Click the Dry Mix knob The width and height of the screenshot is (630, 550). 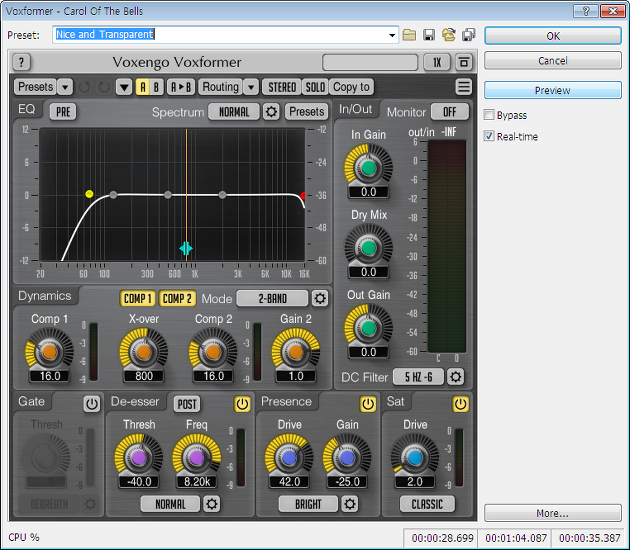tap(368, 247)
